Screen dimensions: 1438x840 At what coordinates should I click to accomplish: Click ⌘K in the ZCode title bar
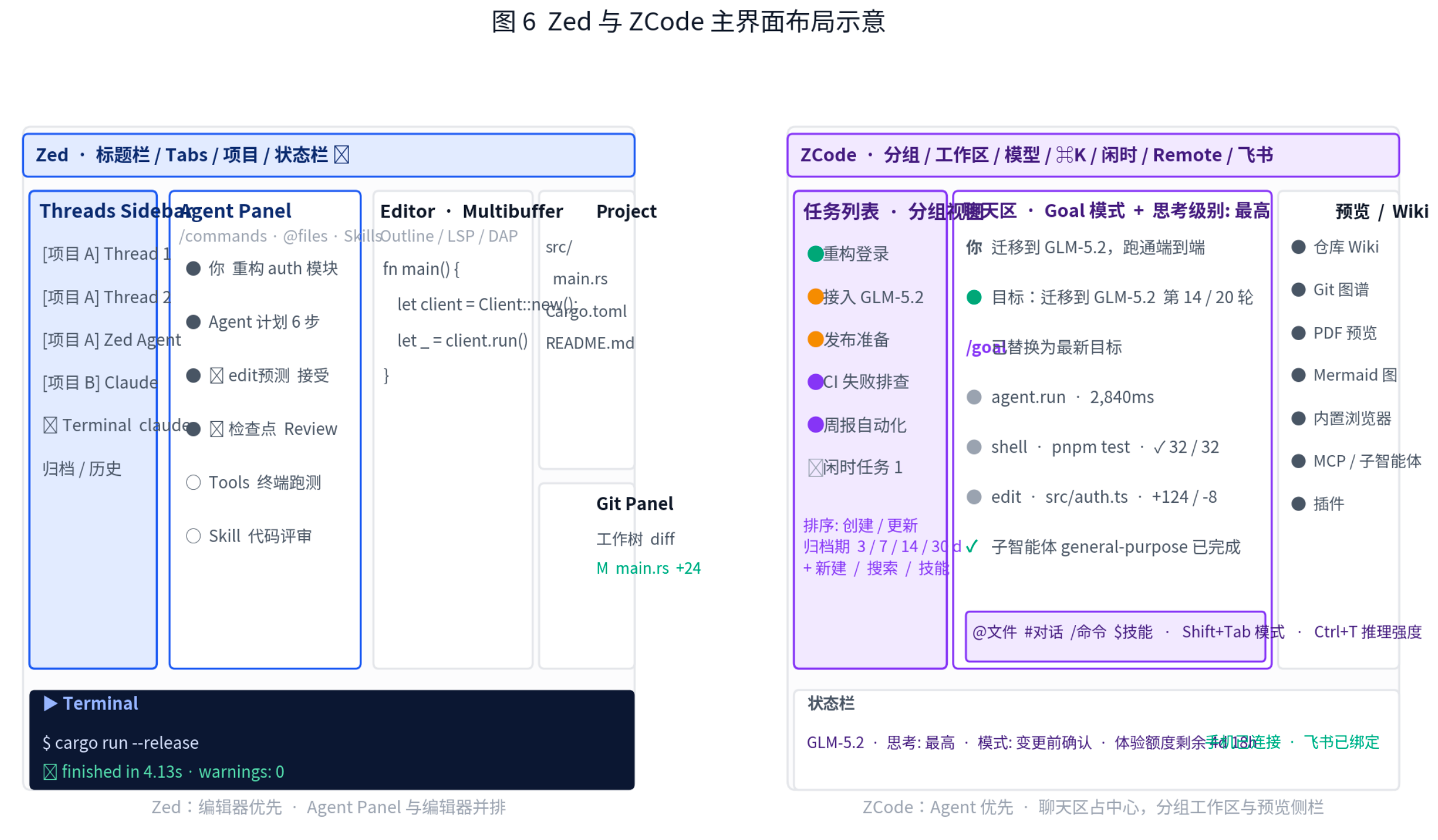point(1071,155)
